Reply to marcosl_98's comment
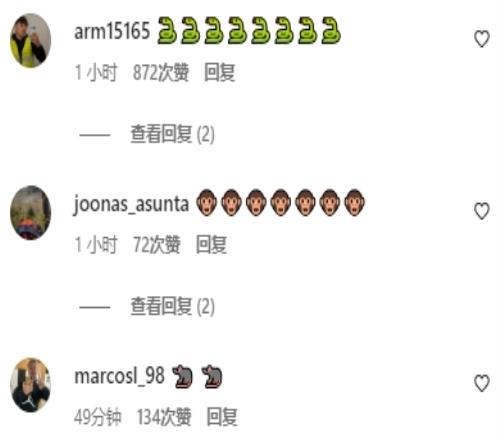The width and height of the screenshot is (500, 440). tap(222, 417)
